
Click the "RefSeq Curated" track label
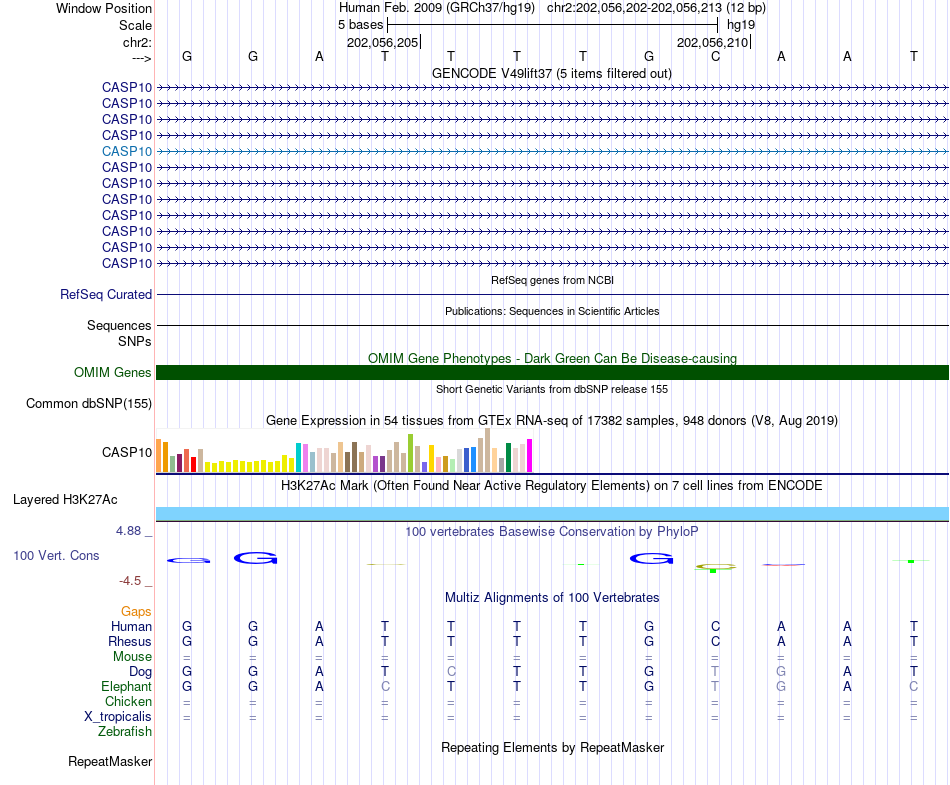106,294
